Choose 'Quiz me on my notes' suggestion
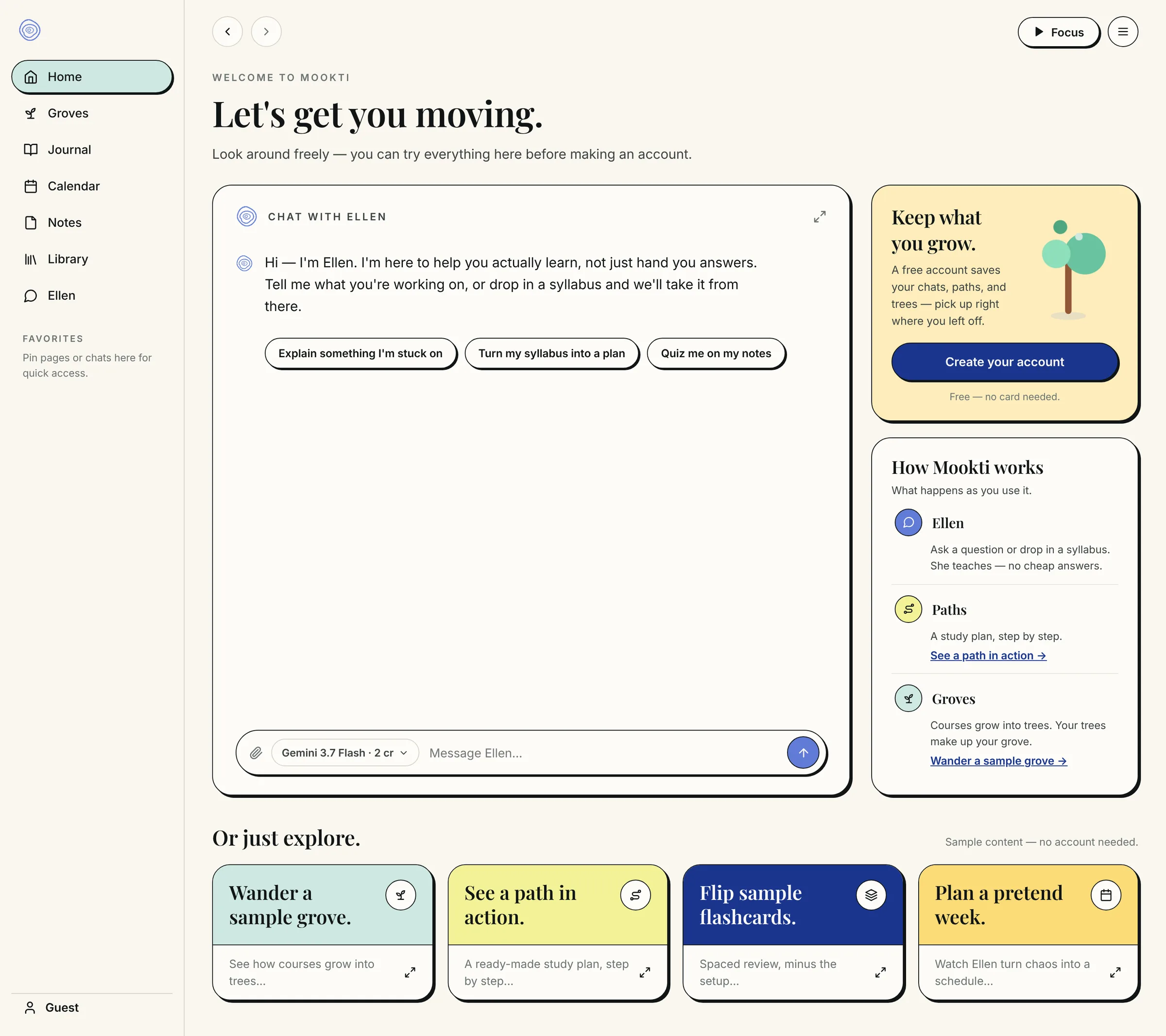 coord(716,353)
